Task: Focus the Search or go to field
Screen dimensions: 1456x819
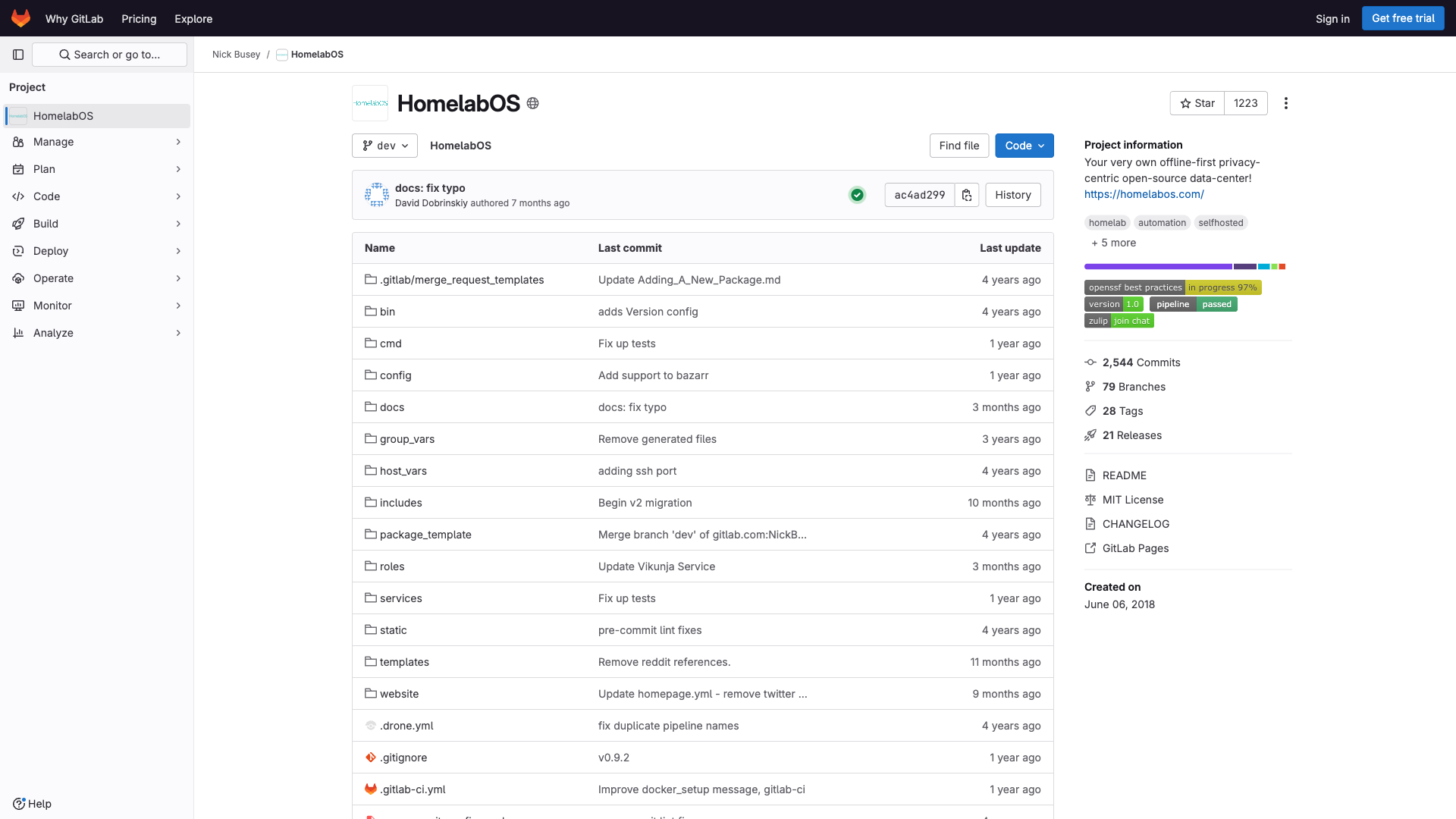Action: [x=109, y=55]
